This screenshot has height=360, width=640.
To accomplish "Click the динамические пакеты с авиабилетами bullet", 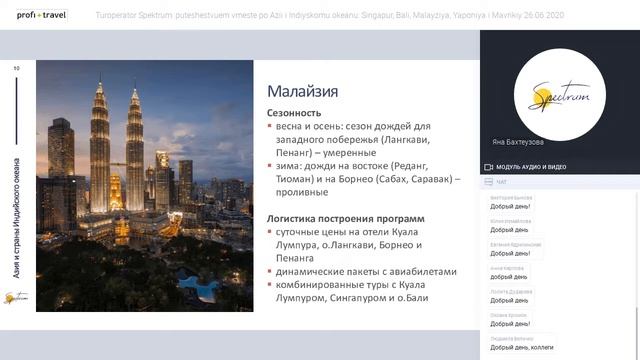I will [362, 272].
